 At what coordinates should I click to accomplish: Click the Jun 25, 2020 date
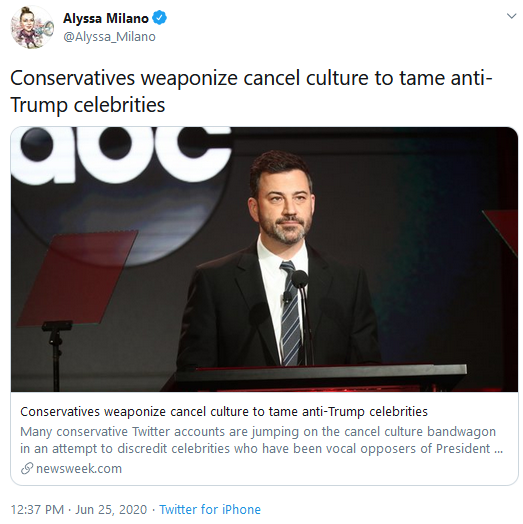click(111, 510)
